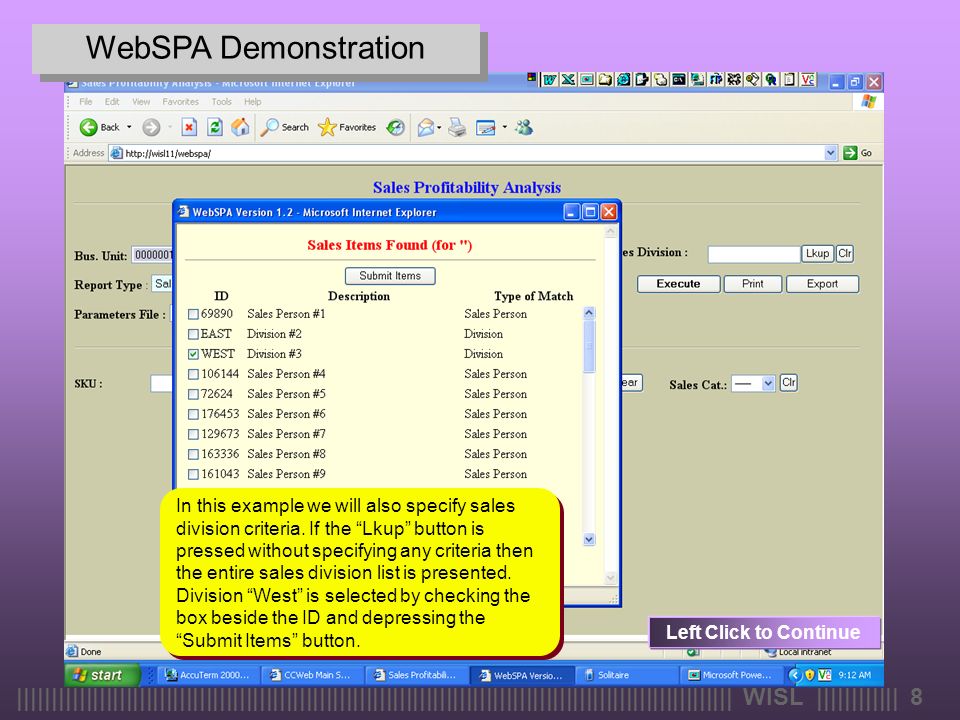Screen dimensions: 960x720
Task: Click the green Back arrow icon
Action: click(89, 127)
